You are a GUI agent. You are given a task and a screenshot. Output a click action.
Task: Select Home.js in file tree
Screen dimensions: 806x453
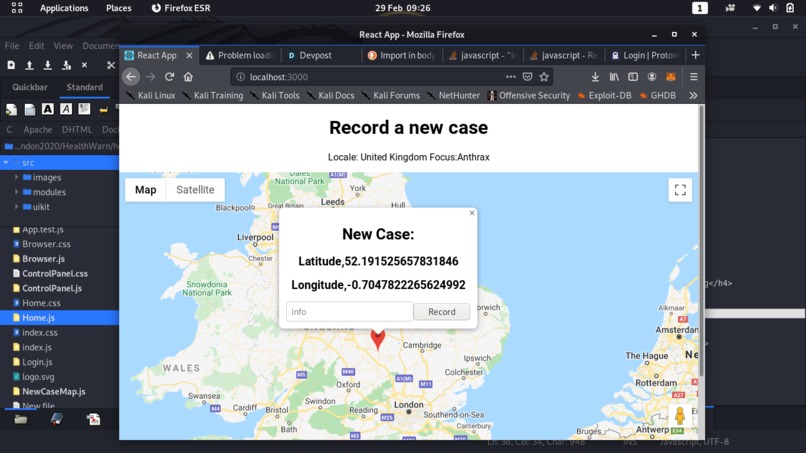pos(59,318)
